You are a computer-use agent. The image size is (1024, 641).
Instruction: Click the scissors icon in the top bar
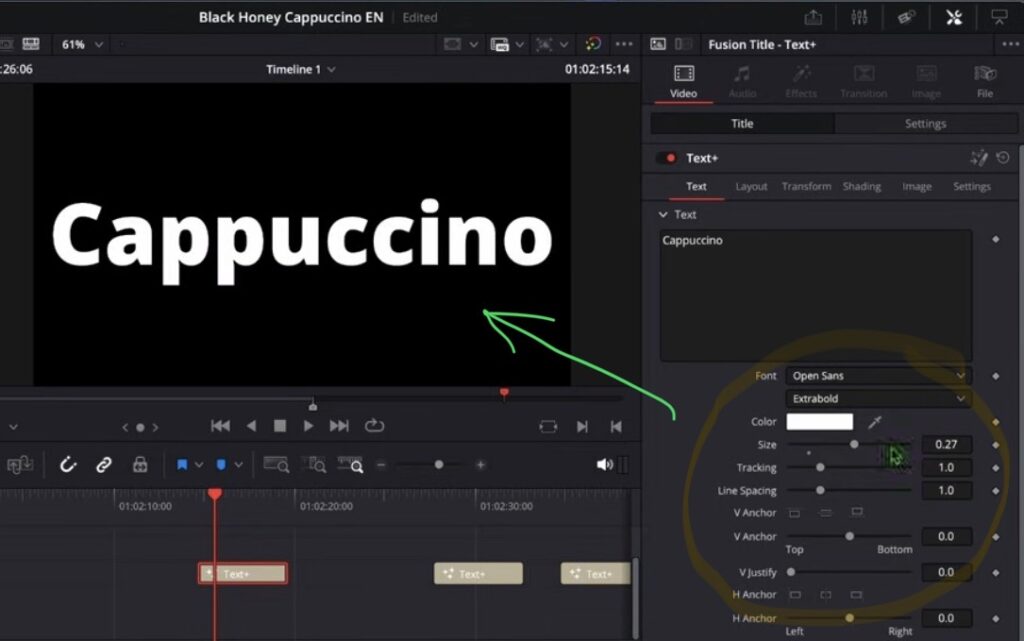pyautogui.click(x=952, y=17)
